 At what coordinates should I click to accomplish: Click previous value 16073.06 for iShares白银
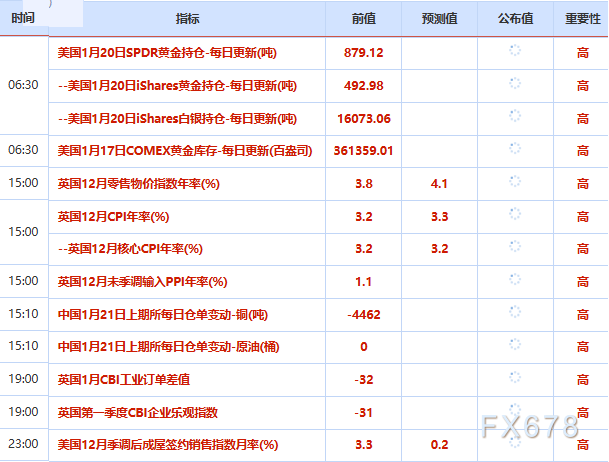(364, 118)
